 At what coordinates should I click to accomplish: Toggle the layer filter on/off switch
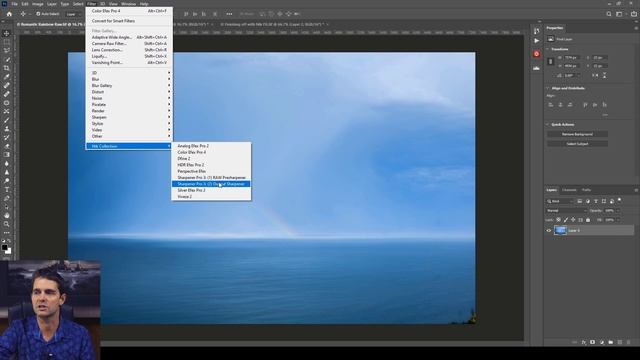tap(620, 200)
